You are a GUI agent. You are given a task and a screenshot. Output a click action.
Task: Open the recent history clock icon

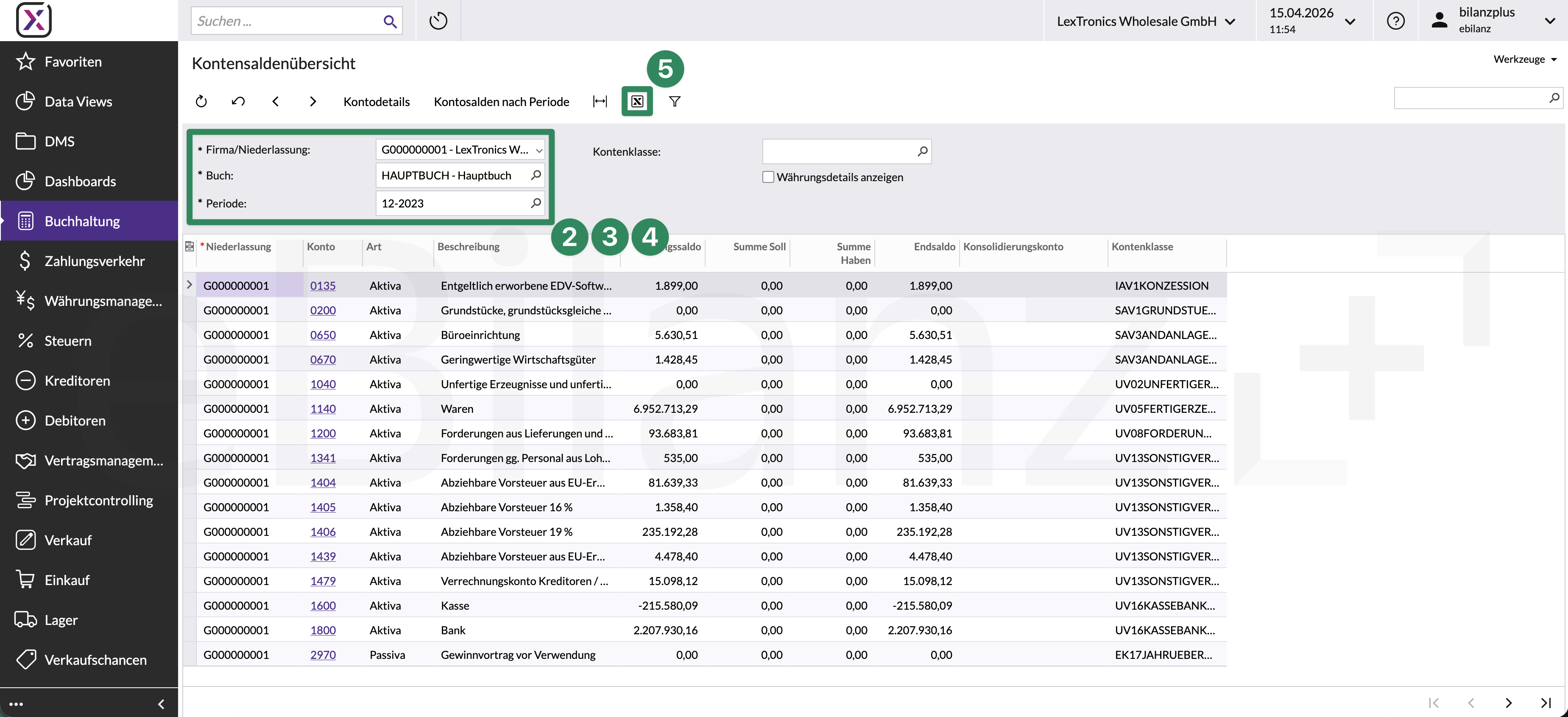(x=438, y=21)
